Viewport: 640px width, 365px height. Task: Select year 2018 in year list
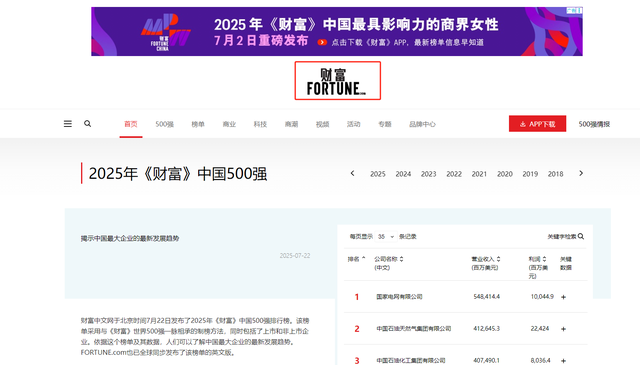(556, 174)
